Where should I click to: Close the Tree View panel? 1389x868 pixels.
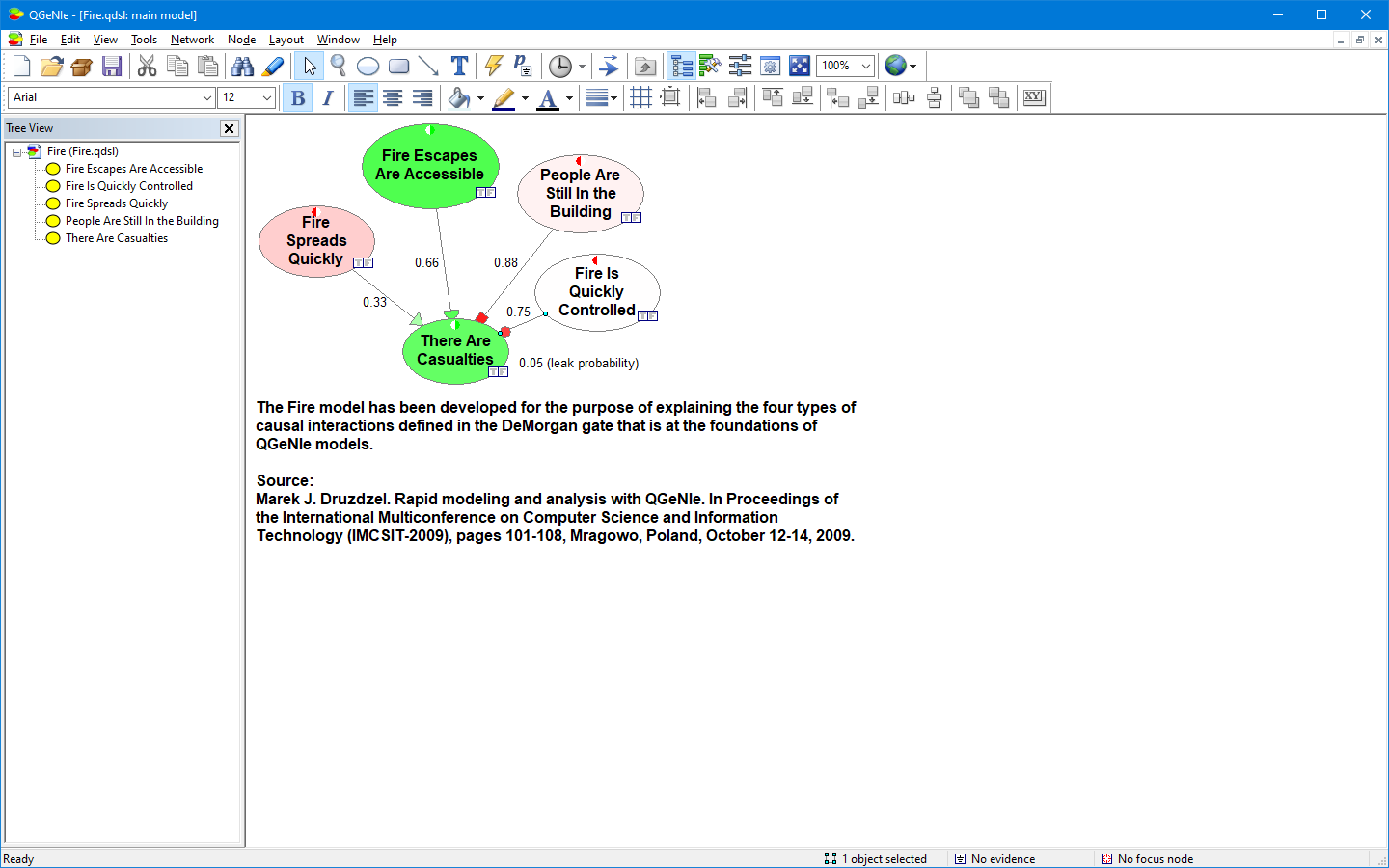point(229,128)
